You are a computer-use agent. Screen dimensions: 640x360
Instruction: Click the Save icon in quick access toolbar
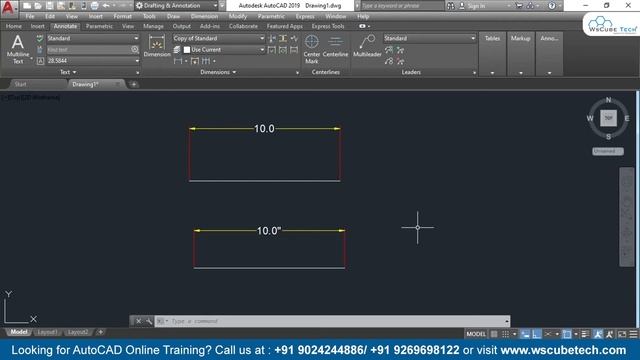coord(49,6)
